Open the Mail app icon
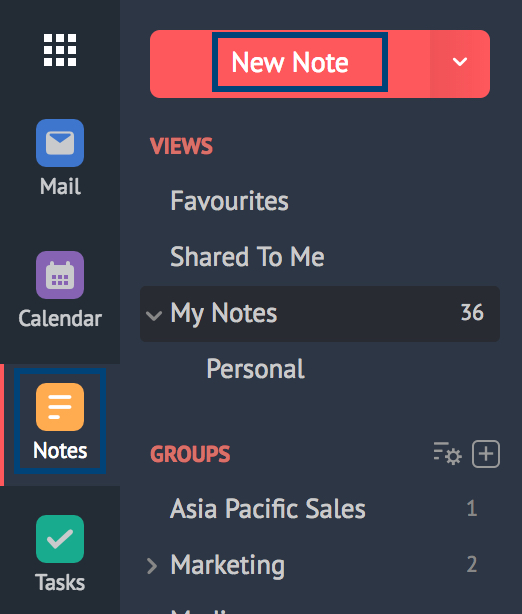The image size is (522, 614). [60, 143]
